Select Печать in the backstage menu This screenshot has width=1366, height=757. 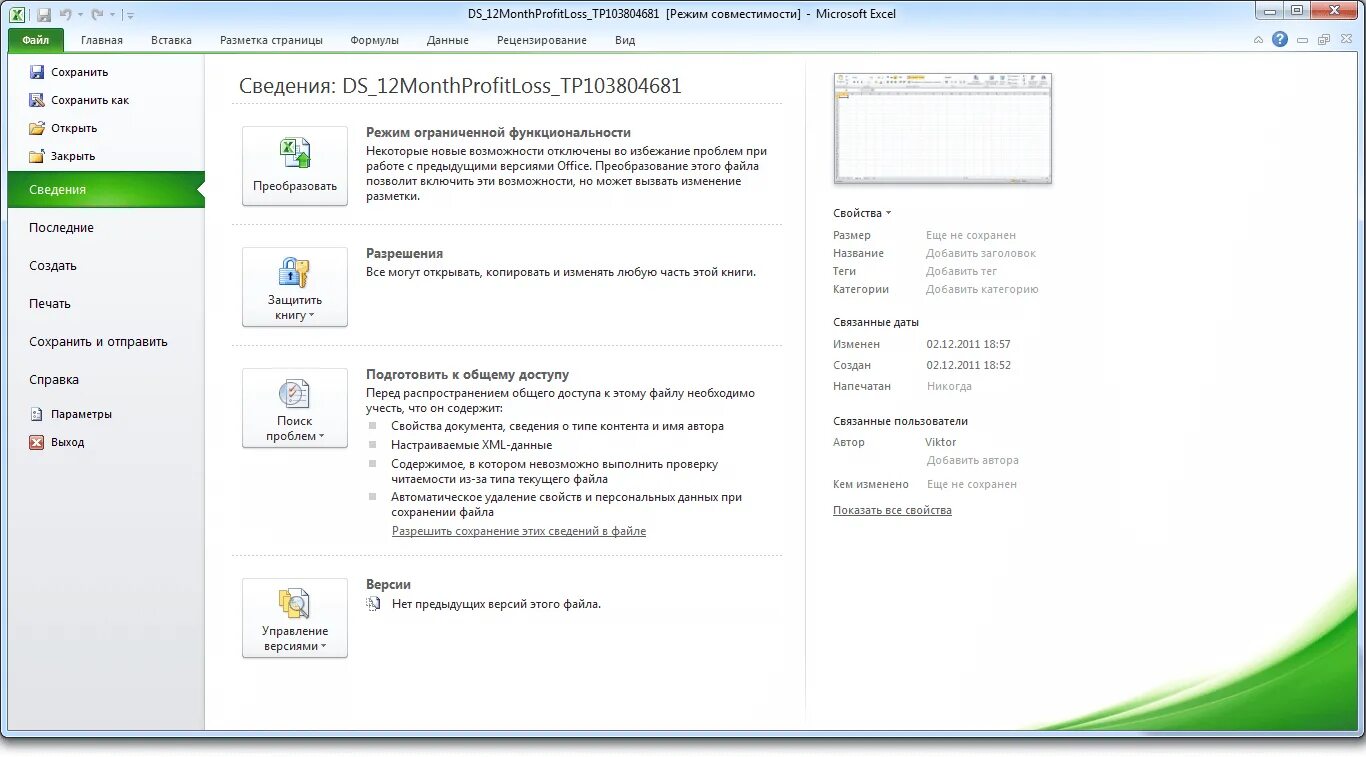point(104,304)
